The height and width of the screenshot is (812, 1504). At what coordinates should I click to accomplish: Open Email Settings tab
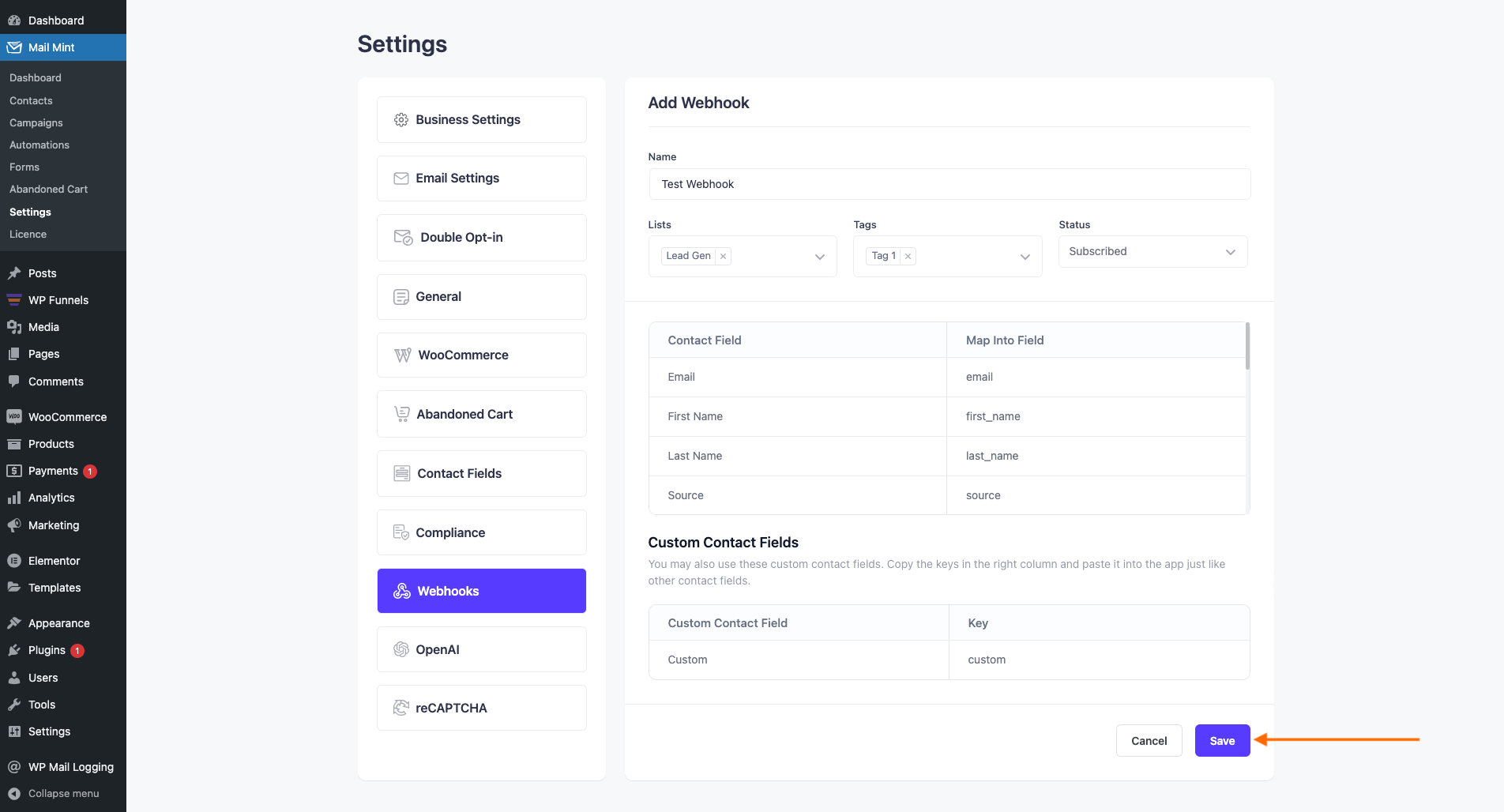482,179
